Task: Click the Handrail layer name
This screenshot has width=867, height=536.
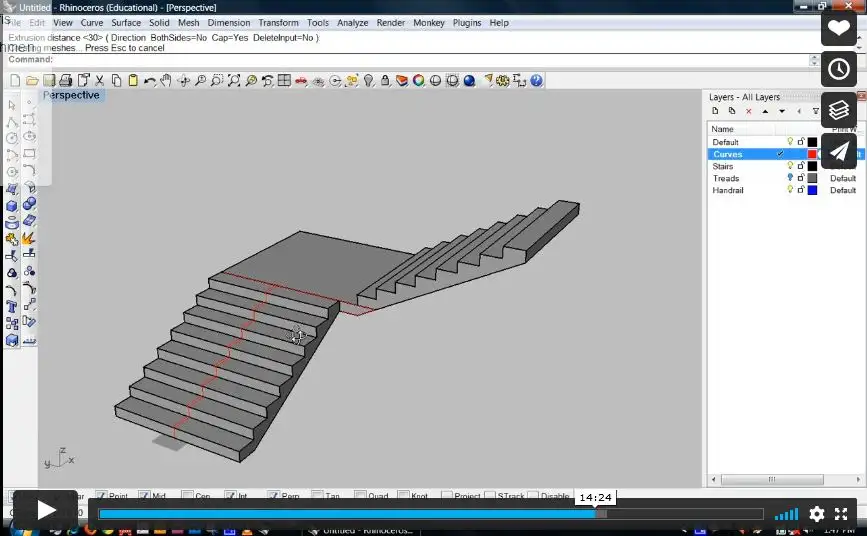Action: tap(728, 190)
